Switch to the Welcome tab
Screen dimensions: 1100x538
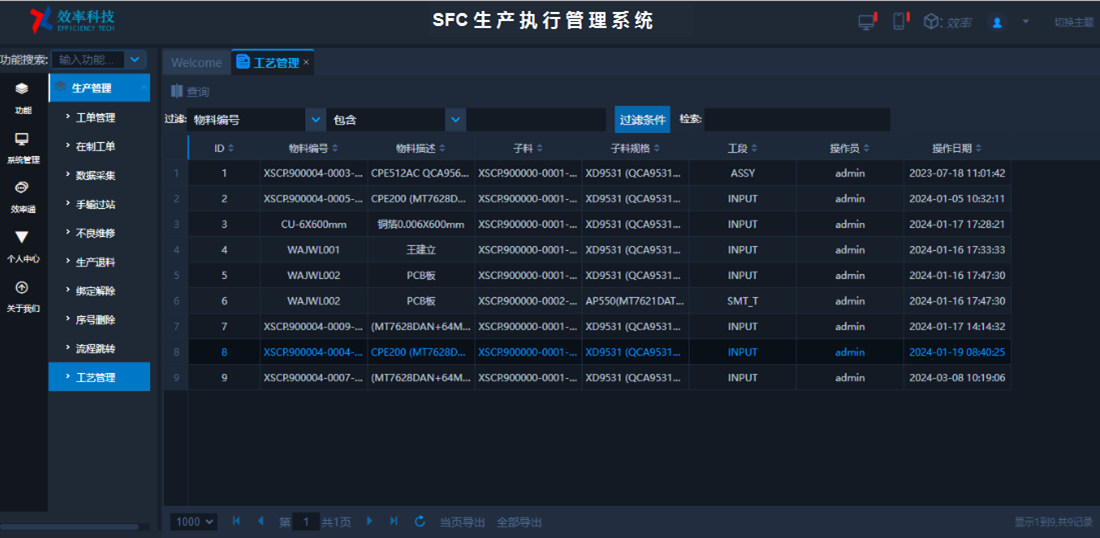tap(196, 62)
